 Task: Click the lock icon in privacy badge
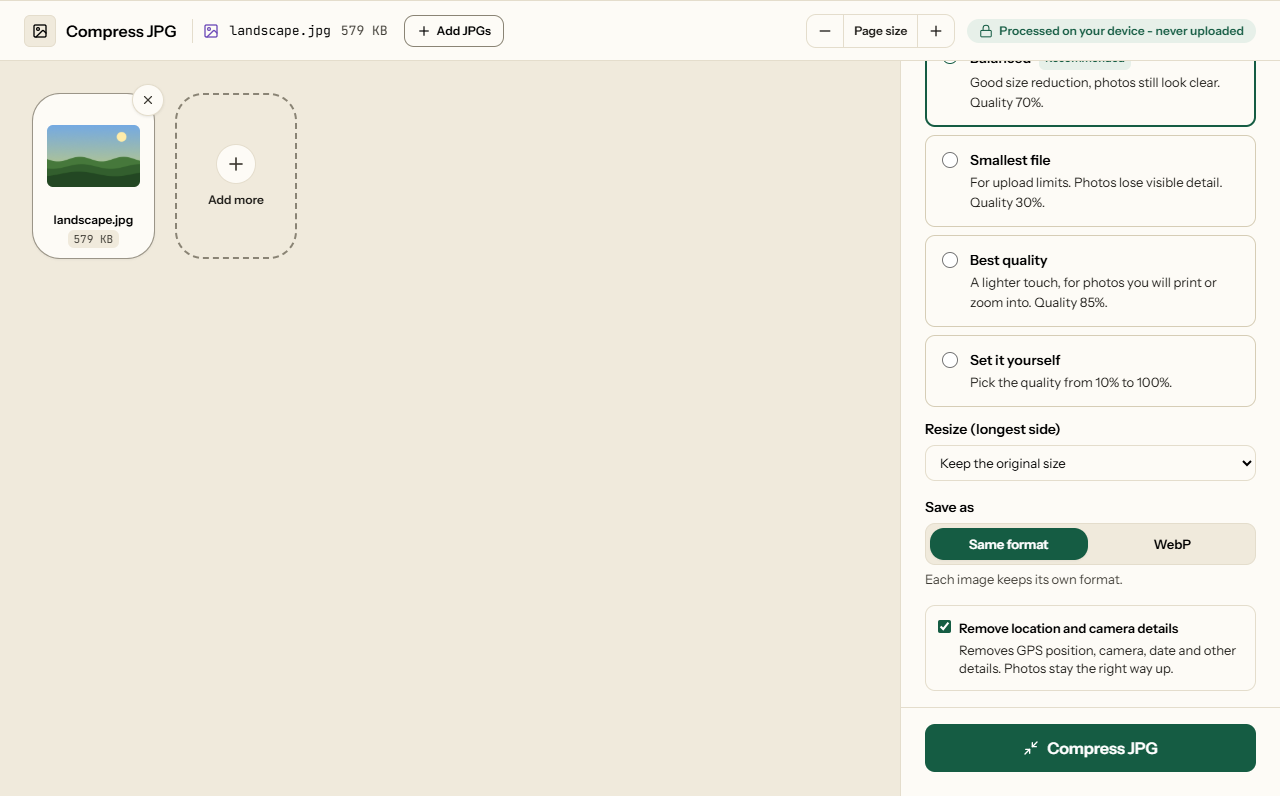click(x=986, y=31)
